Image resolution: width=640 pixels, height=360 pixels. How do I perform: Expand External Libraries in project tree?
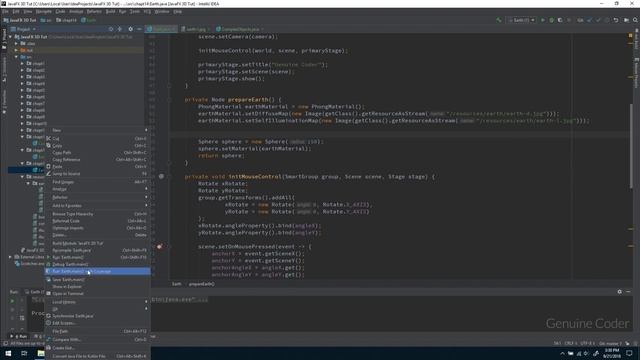coord(10,257)
